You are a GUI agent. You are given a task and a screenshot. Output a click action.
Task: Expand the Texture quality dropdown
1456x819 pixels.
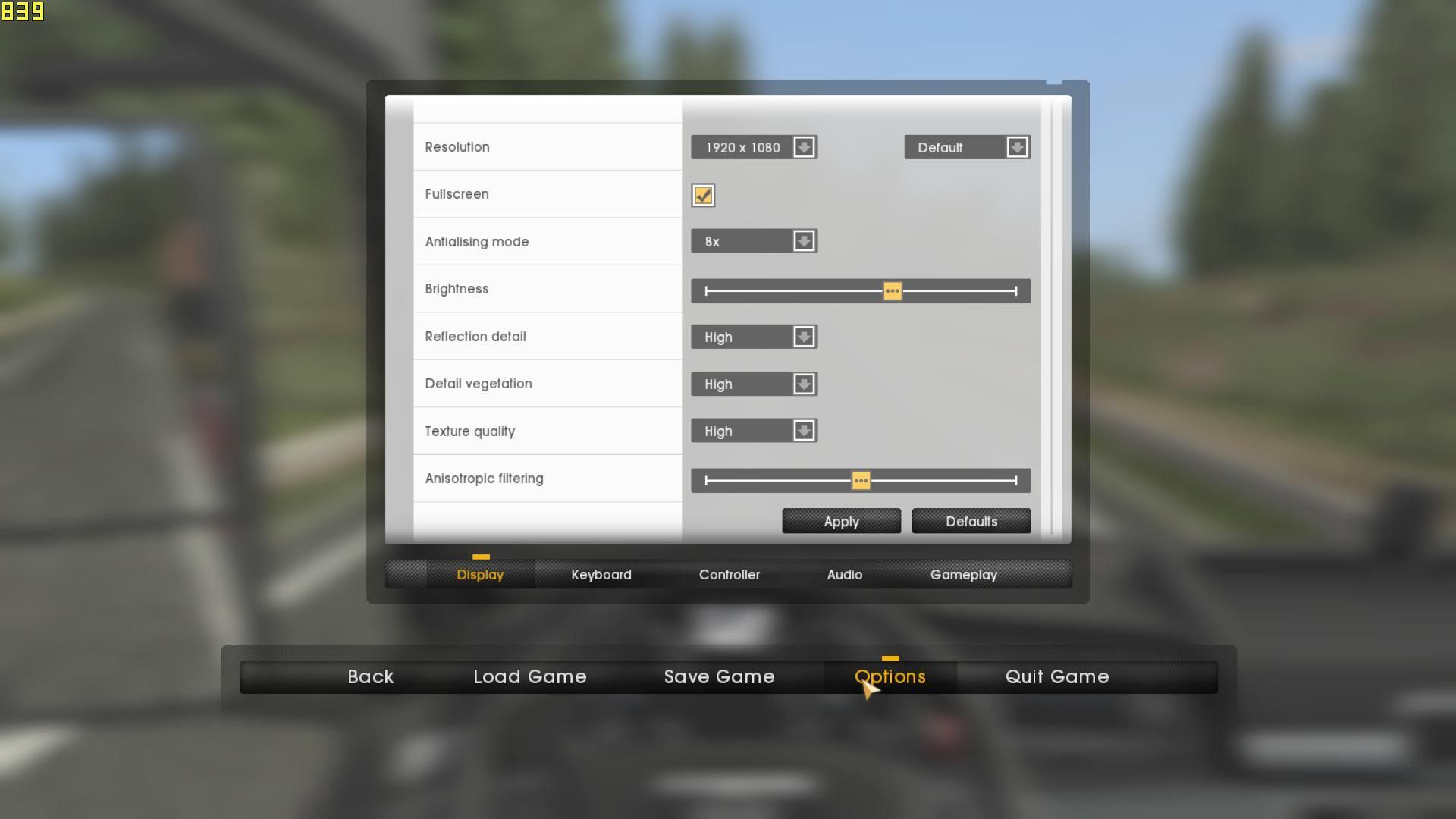pos(754,431)
